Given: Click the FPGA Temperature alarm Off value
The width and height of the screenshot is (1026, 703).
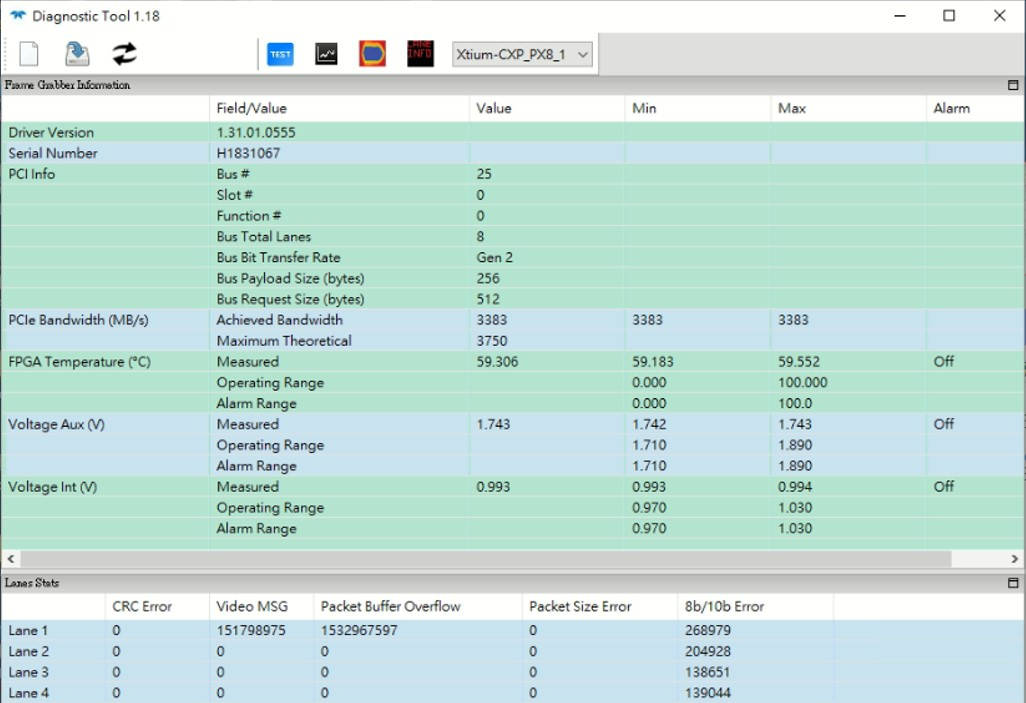Looking at the screenshot, I should 944,362.
